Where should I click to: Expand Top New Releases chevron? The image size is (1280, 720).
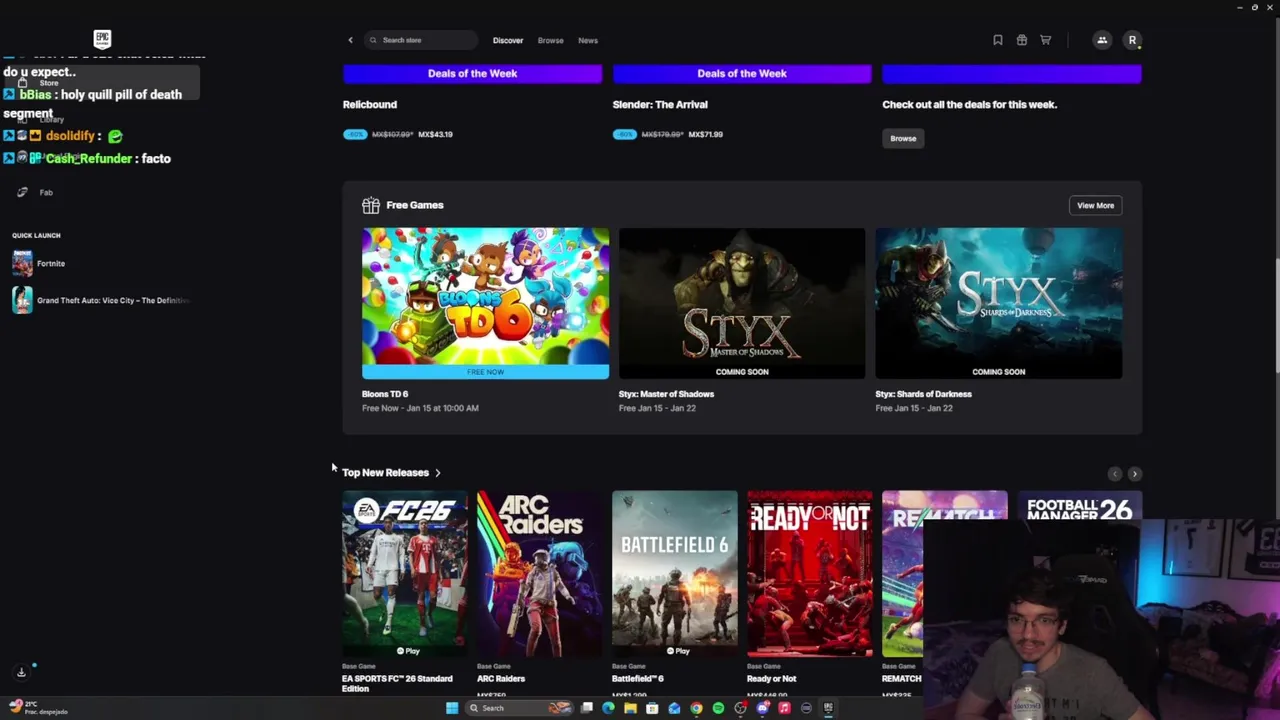pyautogui.click(x=437, y=473)
